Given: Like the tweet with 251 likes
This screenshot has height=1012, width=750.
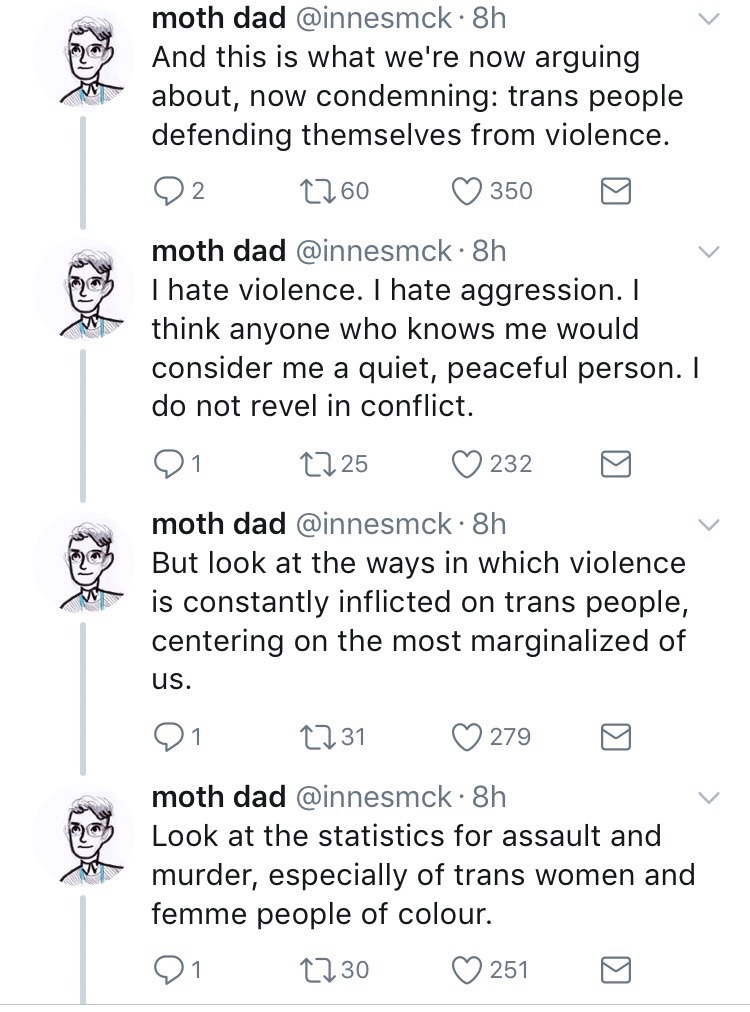Looking at the screenshot, I should pyautogui.click(x=468, y=969).
